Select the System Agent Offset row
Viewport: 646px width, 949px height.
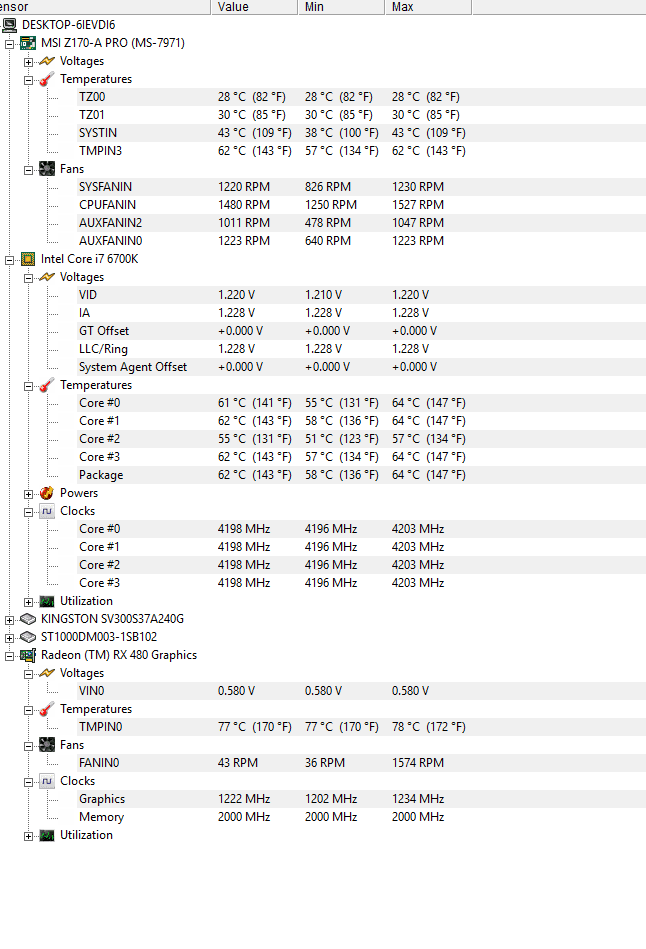coord(362,367)
